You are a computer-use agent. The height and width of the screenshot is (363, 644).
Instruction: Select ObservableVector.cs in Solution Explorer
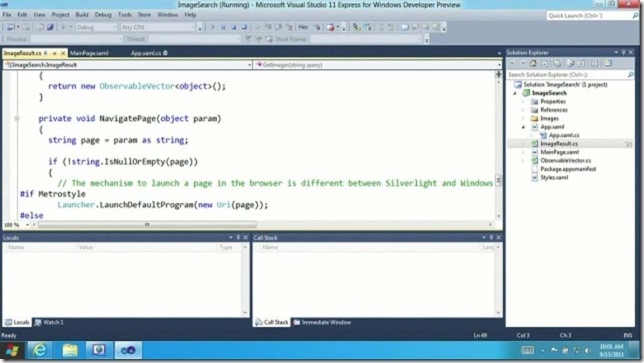[566, 161]
